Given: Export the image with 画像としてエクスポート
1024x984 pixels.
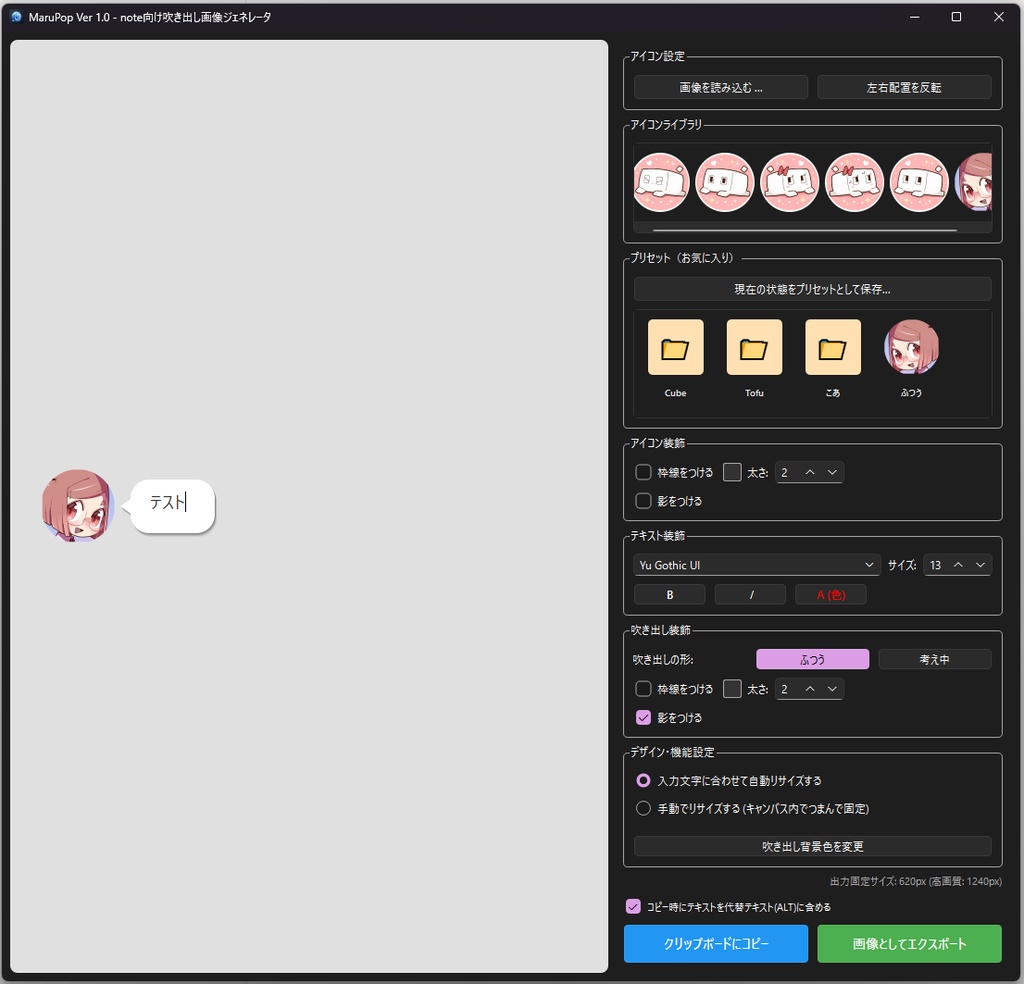Looking at the screenshot, I should pos(909,943).
